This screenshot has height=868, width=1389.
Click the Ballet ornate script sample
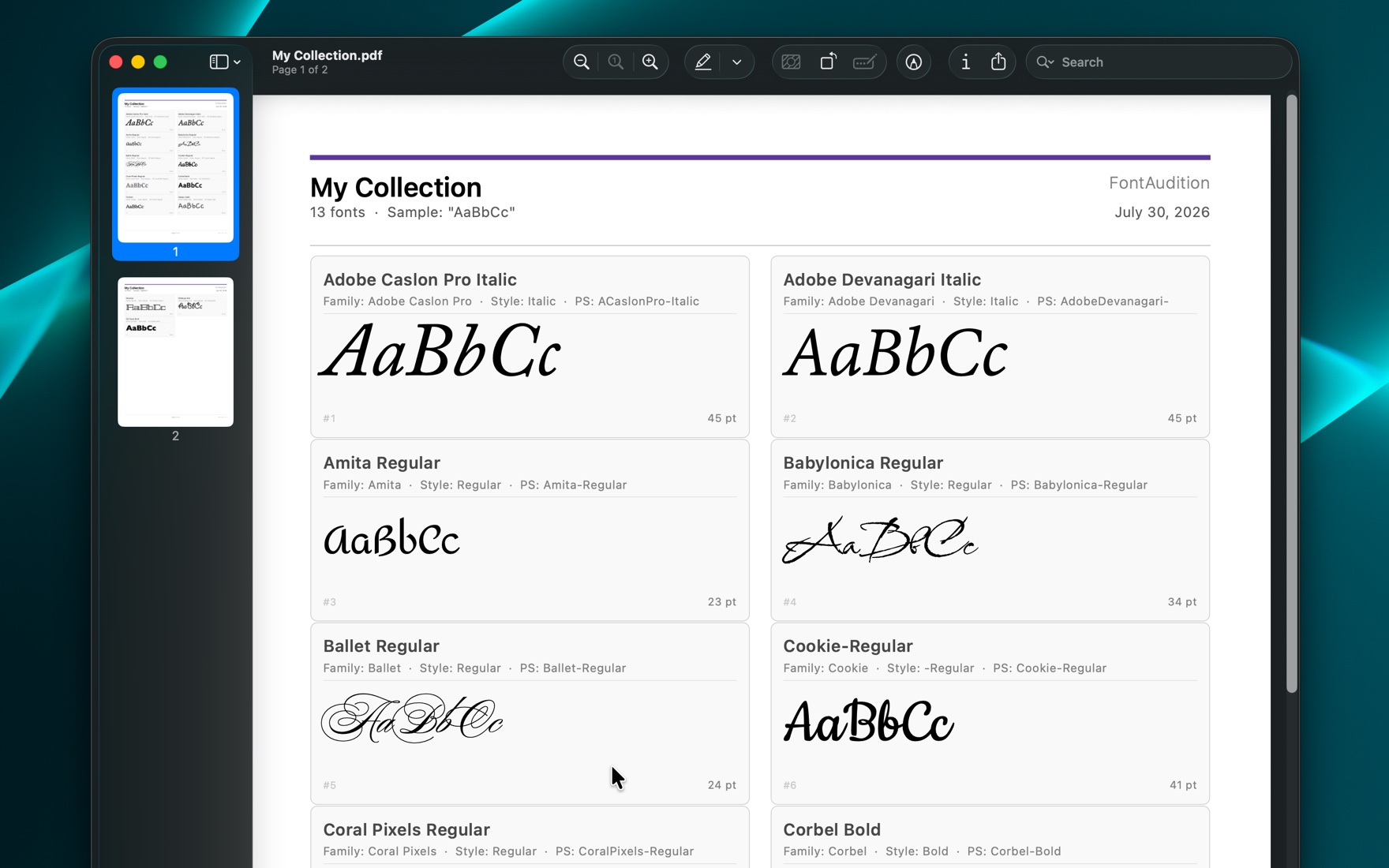411,718
